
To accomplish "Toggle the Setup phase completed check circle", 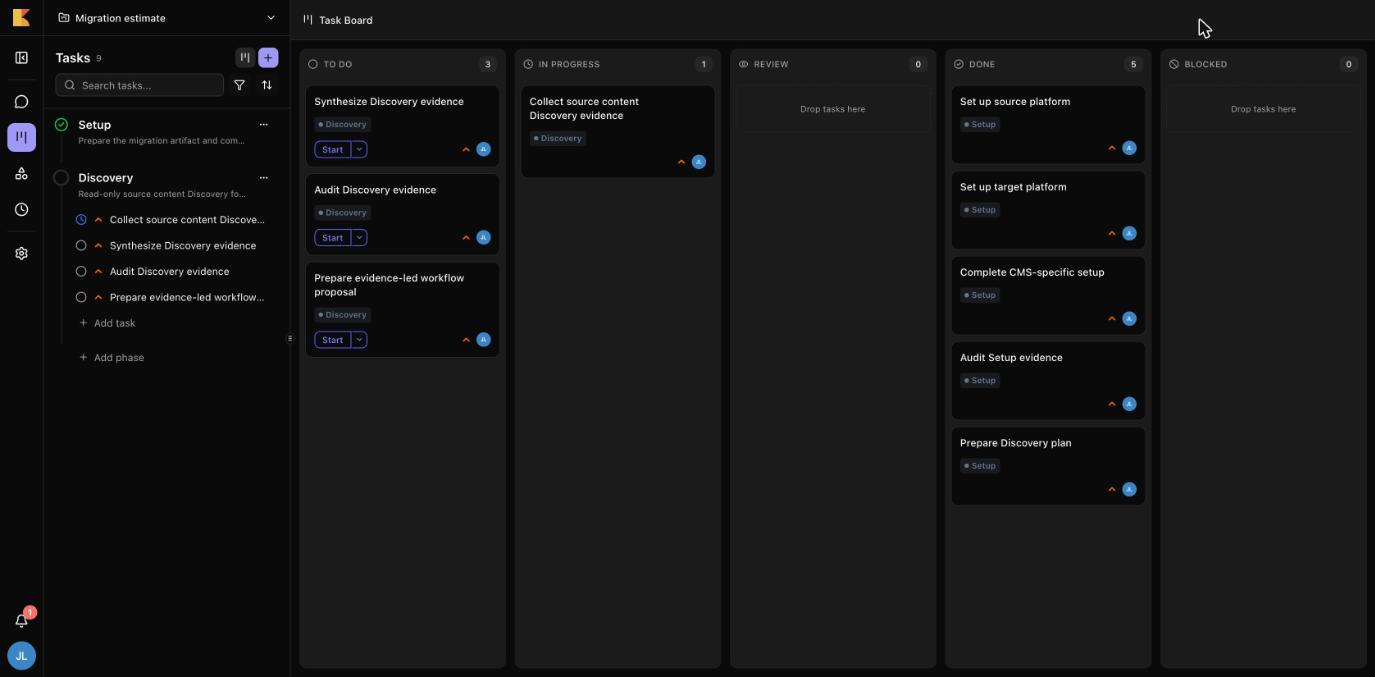I will coord(61,125).
